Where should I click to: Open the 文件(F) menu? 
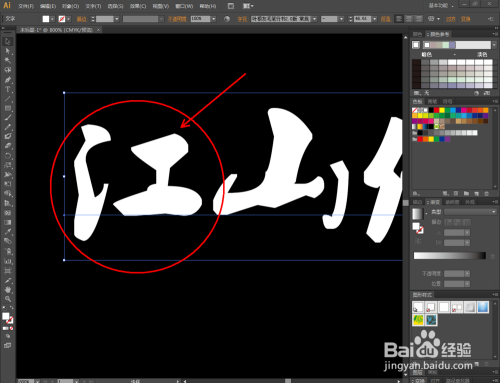26,6
